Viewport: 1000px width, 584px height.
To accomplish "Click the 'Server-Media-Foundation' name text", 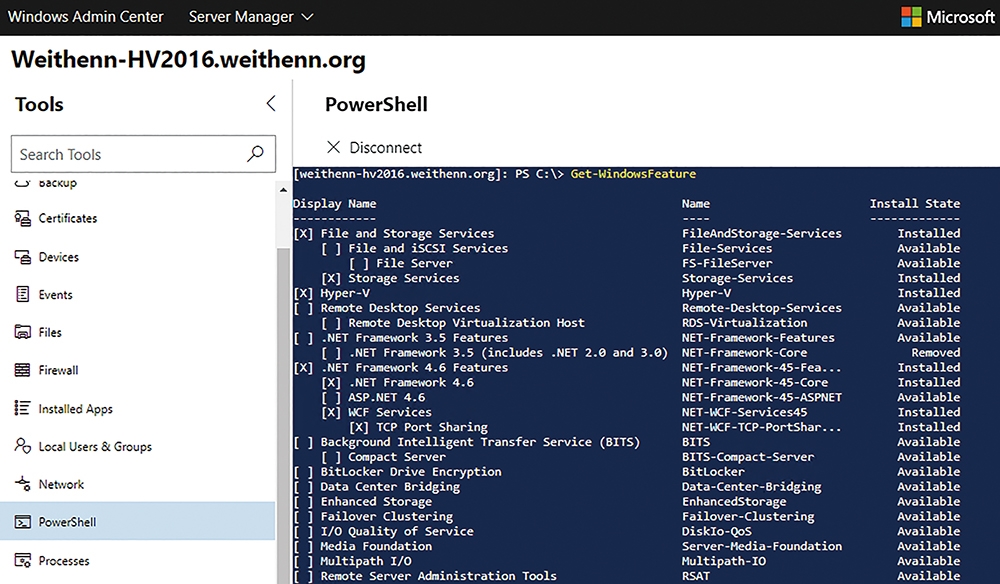I will click(761, 546).
